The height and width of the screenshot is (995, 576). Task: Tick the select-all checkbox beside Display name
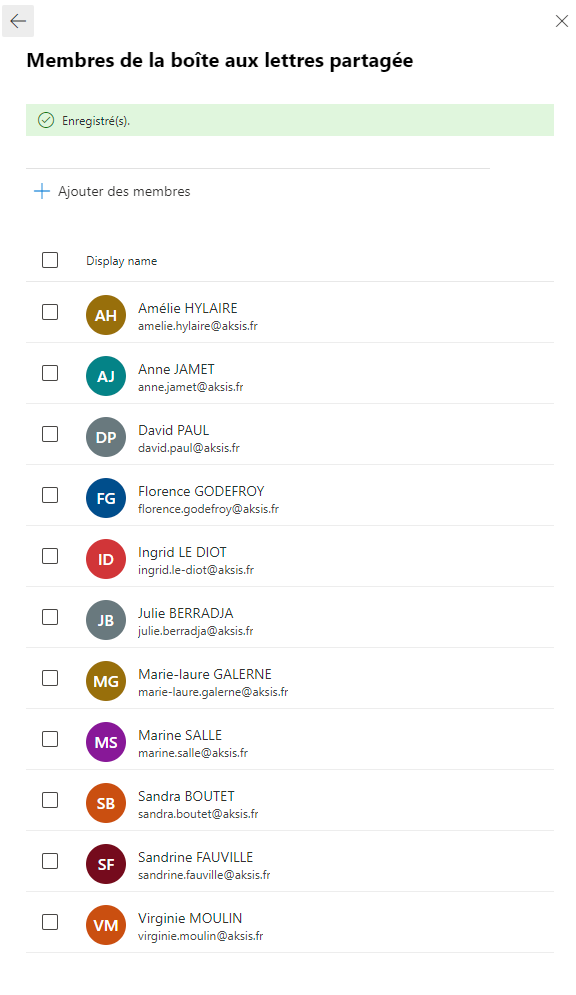pos(49,260)
